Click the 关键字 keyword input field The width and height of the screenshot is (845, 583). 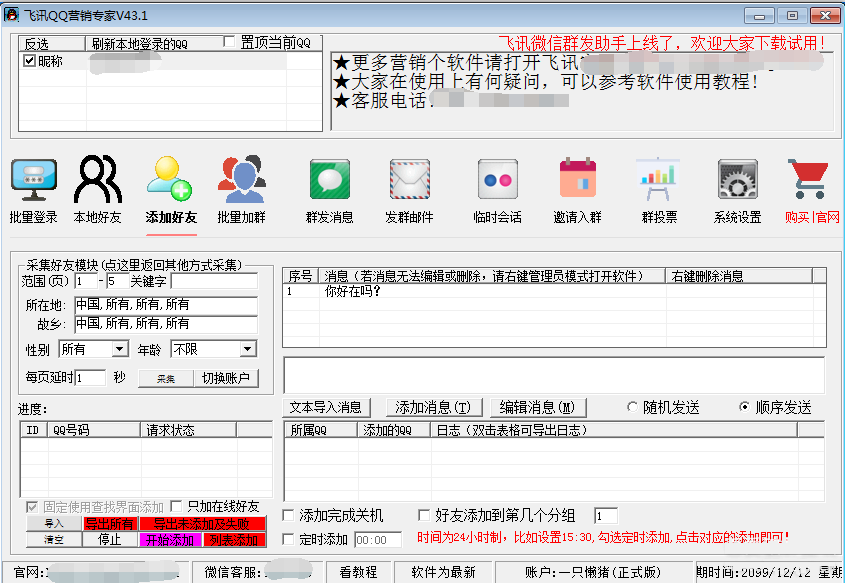pos(213,281)
